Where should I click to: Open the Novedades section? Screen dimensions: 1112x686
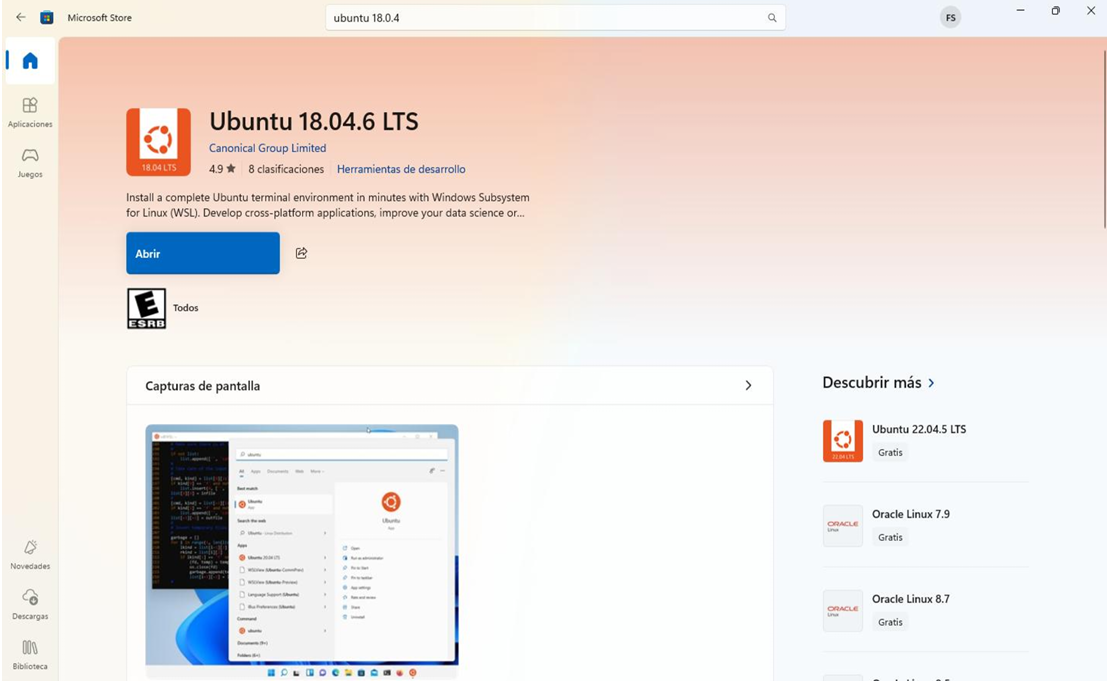(x=29, y=556)
